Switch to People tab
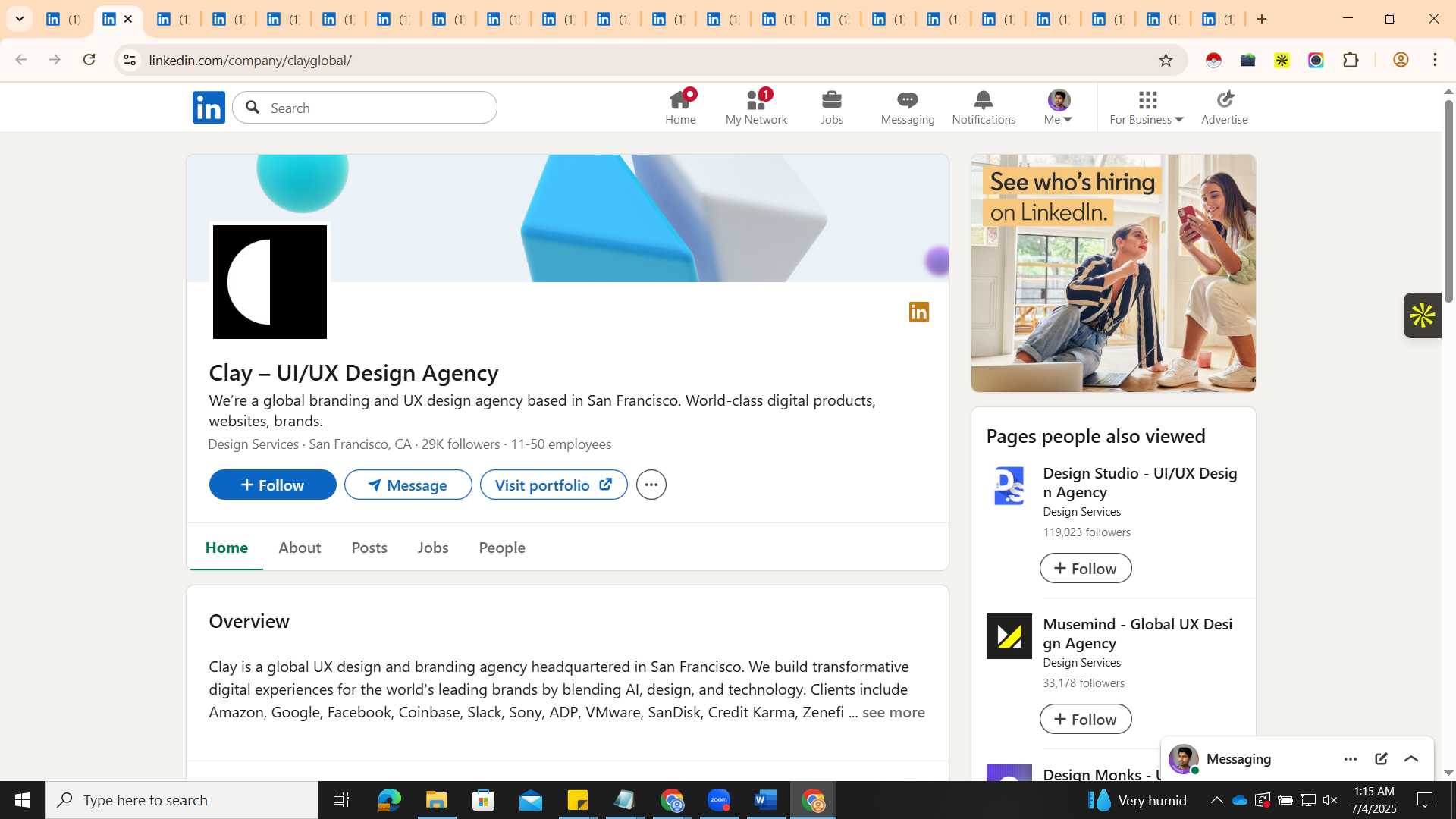Image resolution: width=1456 pixels, height=819 pixels. 502,548
